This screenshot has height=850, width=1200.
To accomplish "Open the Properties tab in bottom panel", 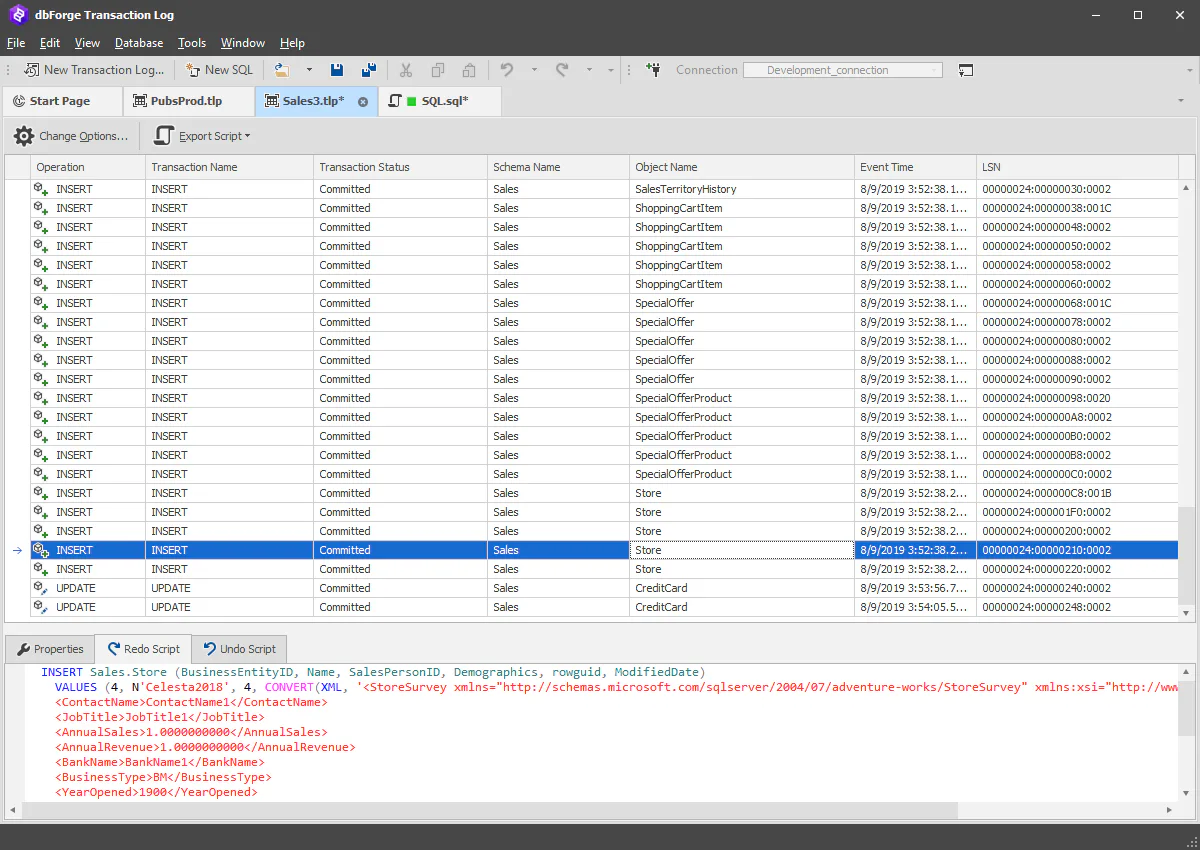I will click(50, 649).
